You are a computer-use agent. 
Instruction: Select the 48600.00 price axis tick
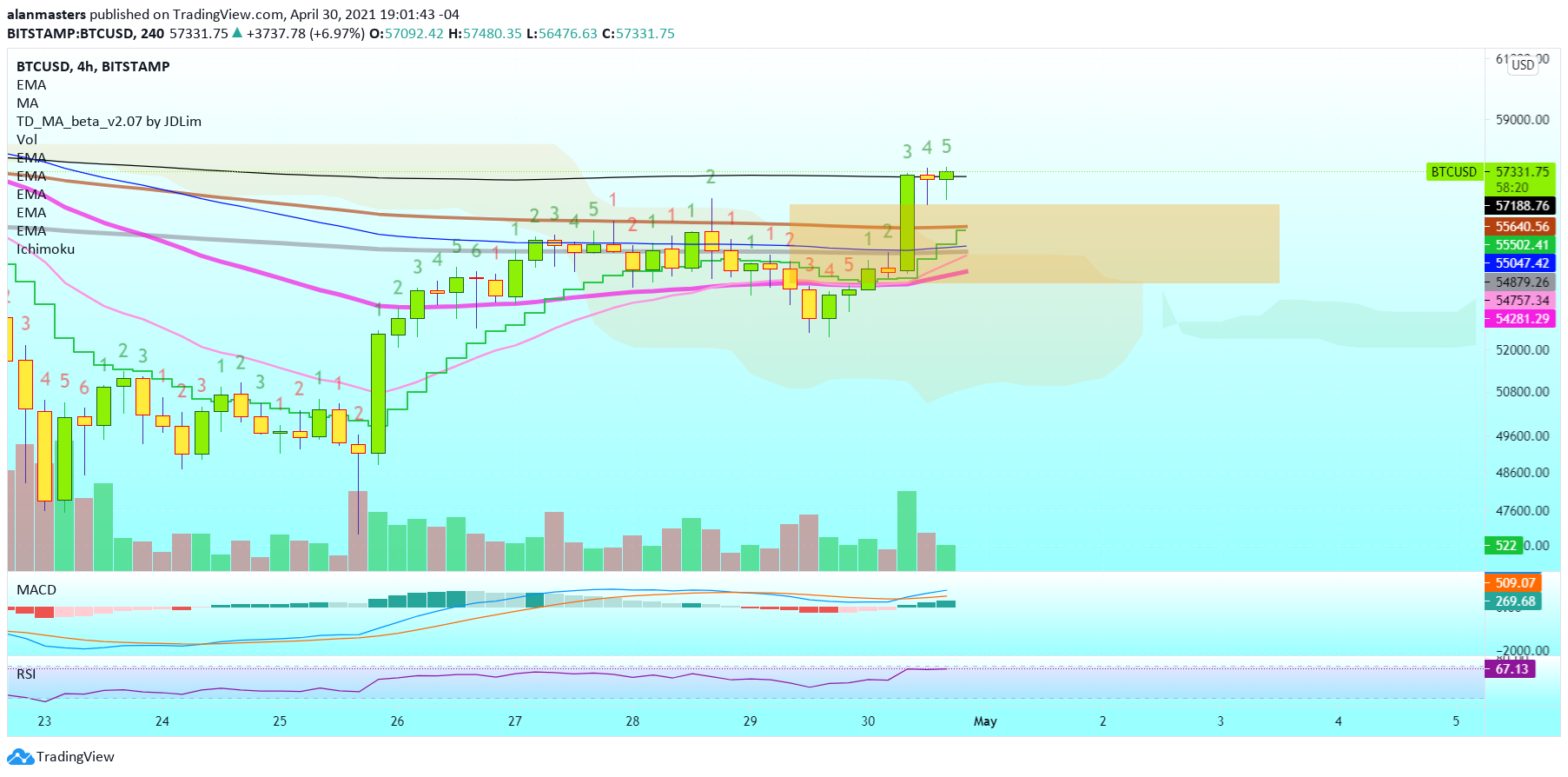pyautogui.click(x=1522, y=472)
